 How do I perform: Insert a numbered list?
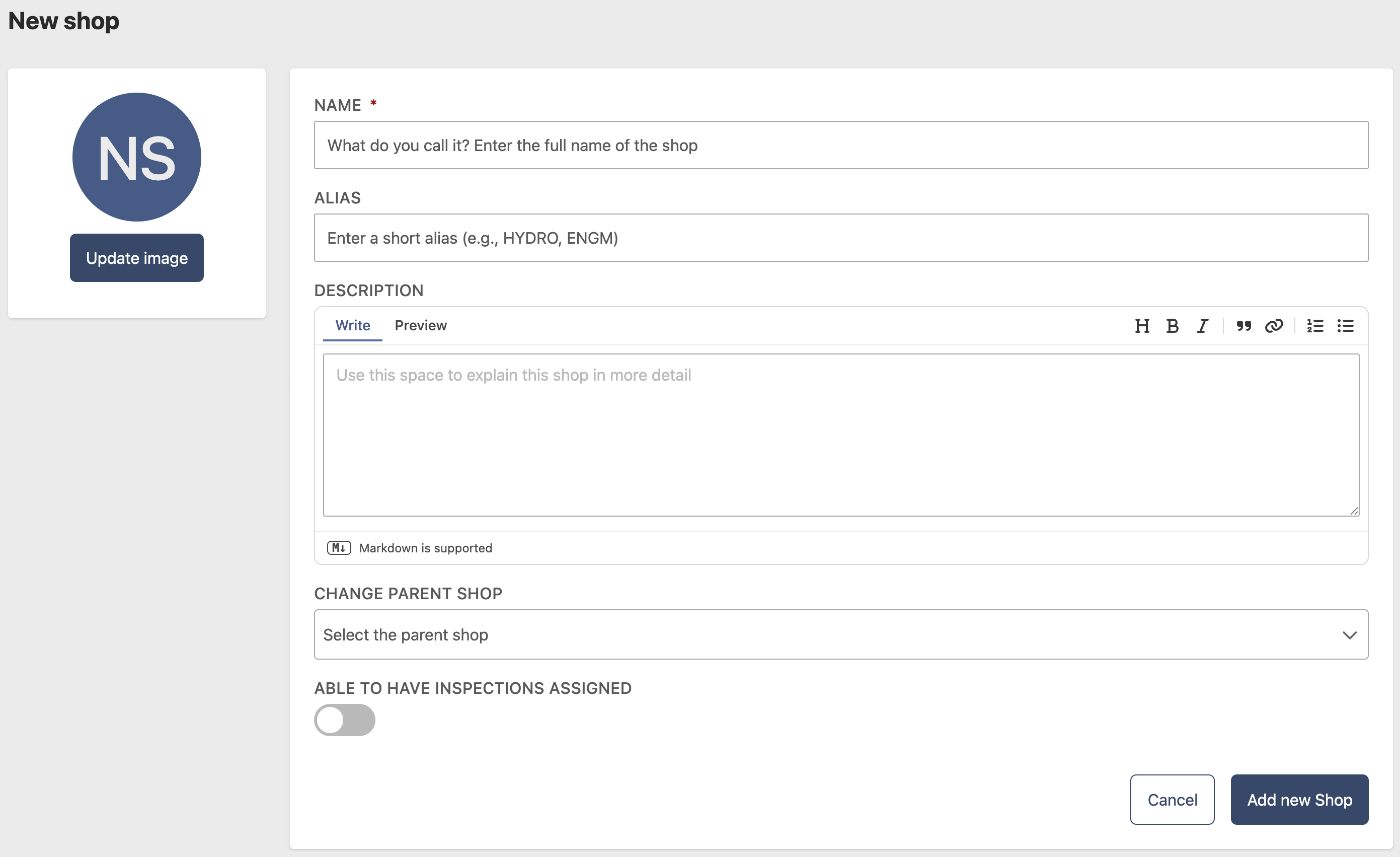click(x=1315, y=326)
